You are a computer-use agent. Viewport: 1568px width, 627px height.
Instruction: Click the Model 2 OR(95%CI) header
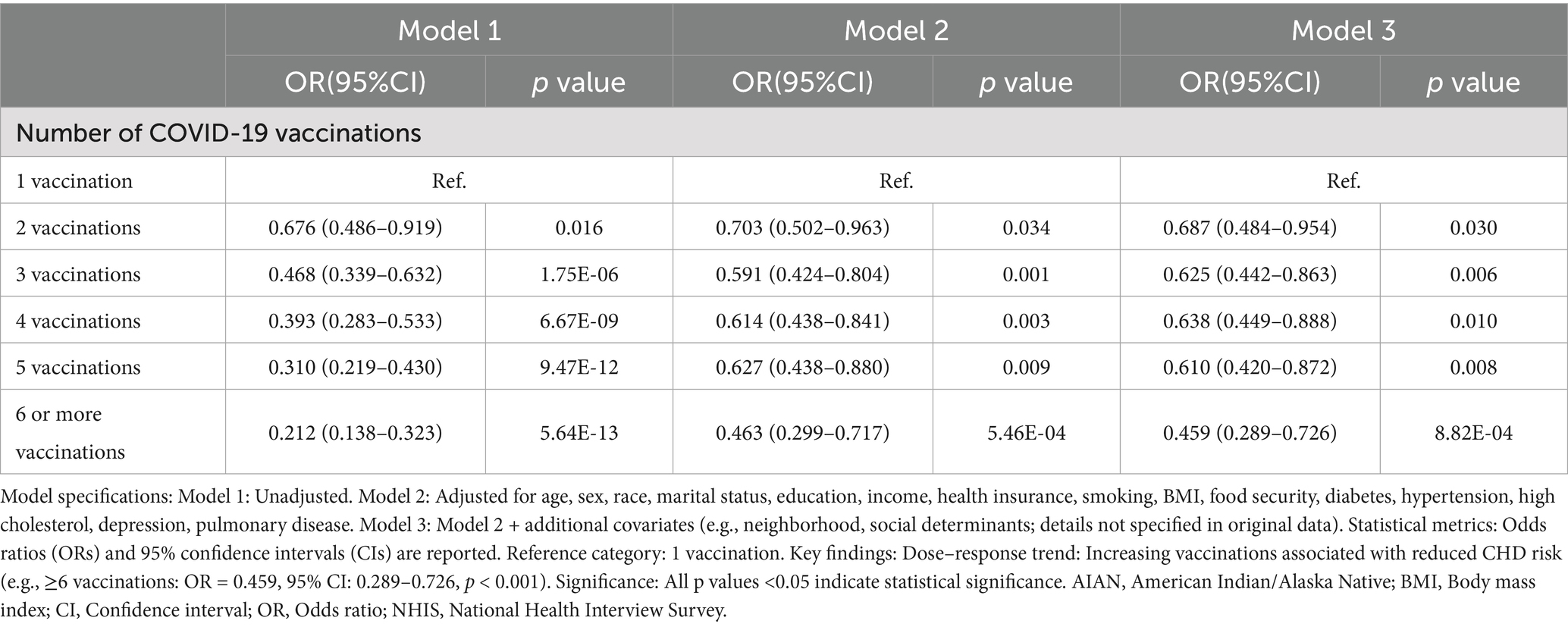click(802, 82)
